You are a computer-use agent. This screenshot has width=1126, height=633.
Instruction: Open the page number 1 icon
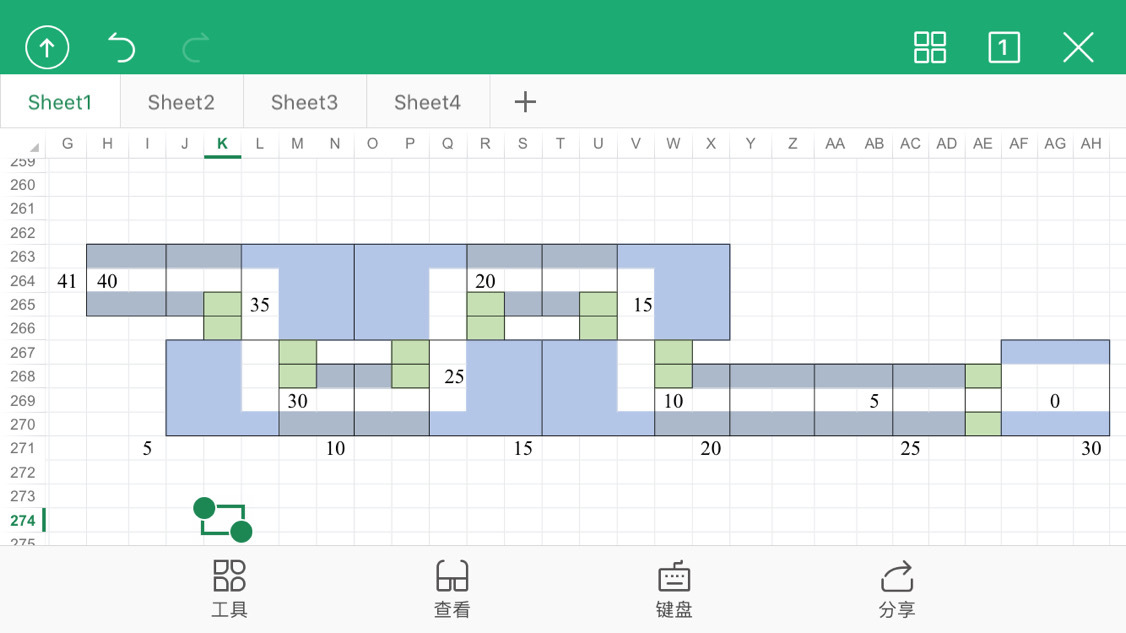[x=1004, y=47]
